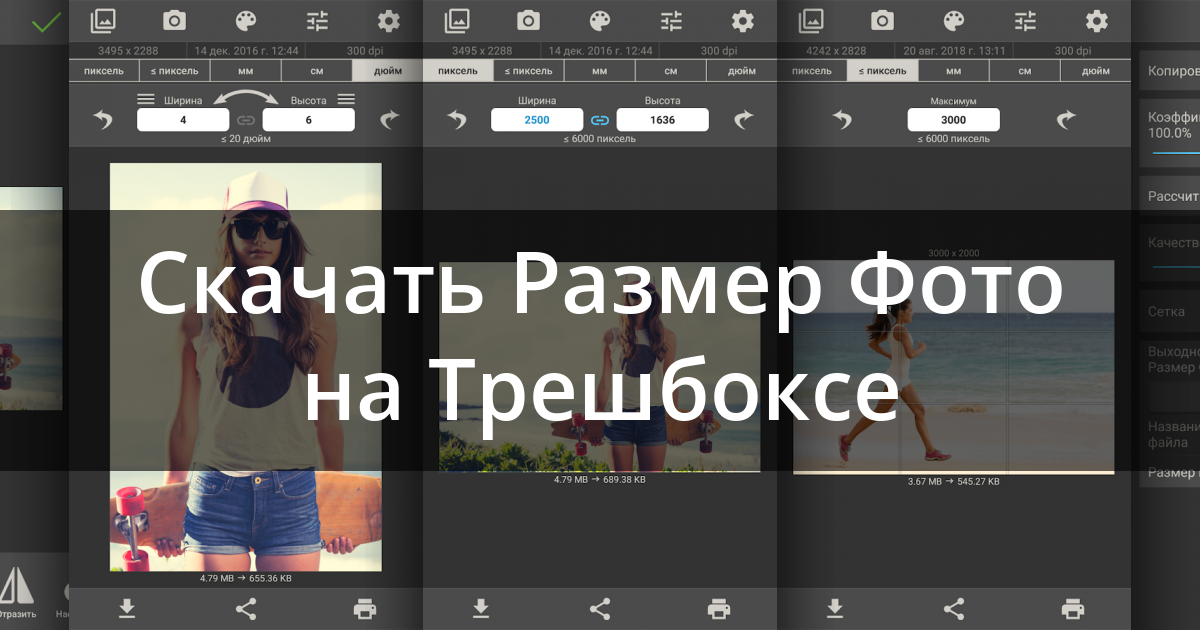Screen dimensions: 1200x630
Task: Open settings gear in the Максимум 3000 screen
Action: pos(1096,20)
